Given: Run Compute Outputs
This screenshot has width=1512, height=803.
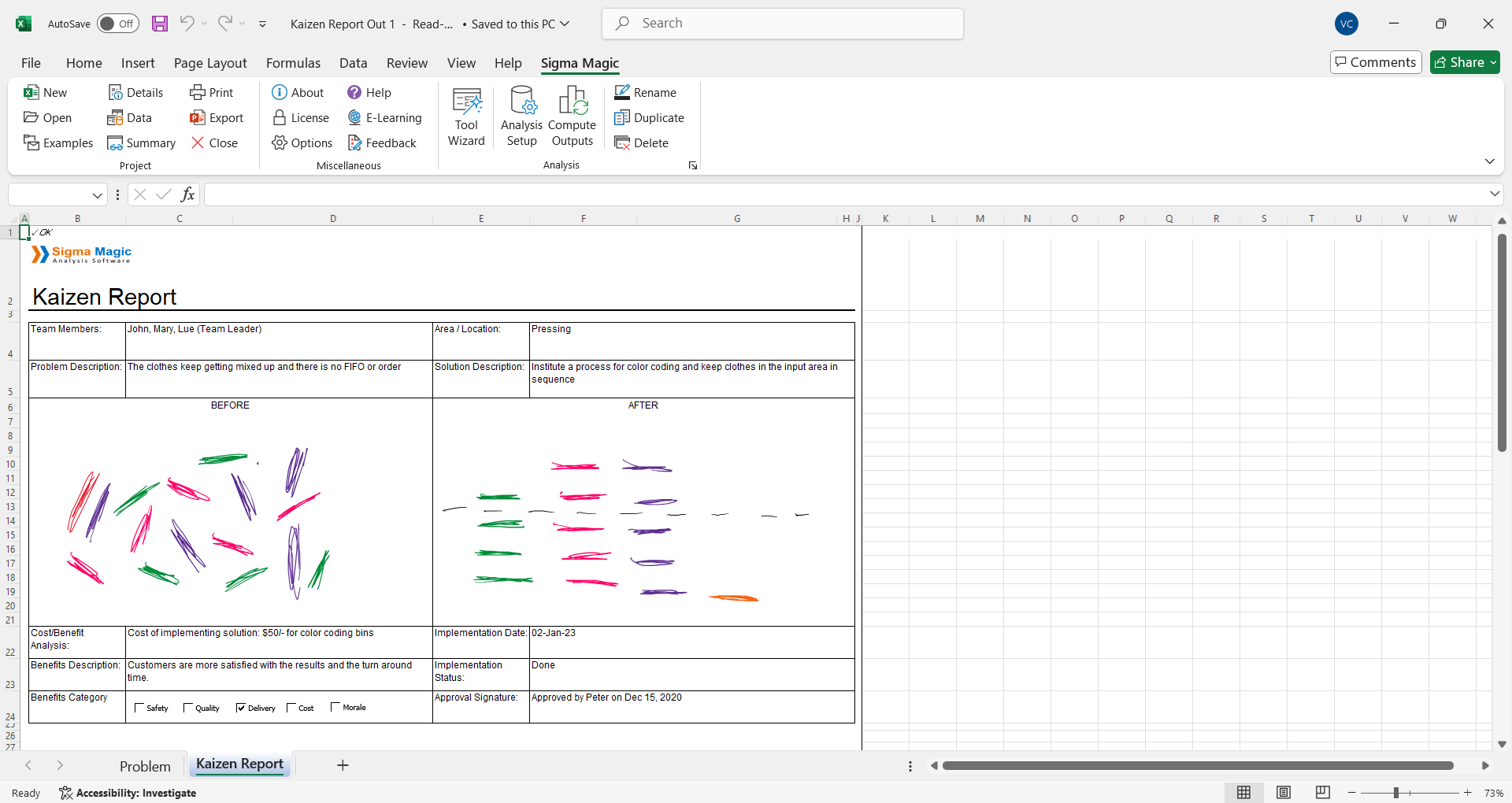Looking at the screenshot, I should pyautogui.click(x=572, y=117).
